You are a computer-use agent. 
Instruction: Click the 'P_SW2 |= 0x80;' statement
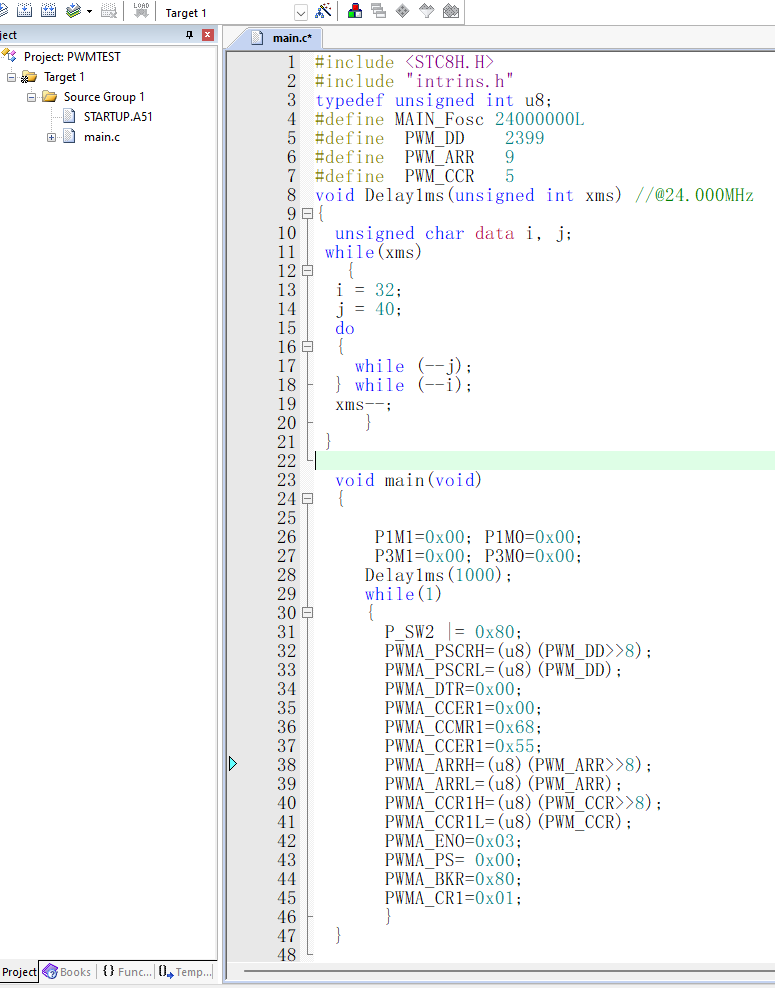[x=453, y=632]
